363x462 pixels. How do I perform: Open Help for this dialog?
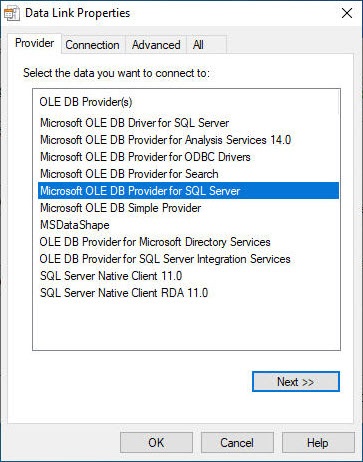(318, 443)
